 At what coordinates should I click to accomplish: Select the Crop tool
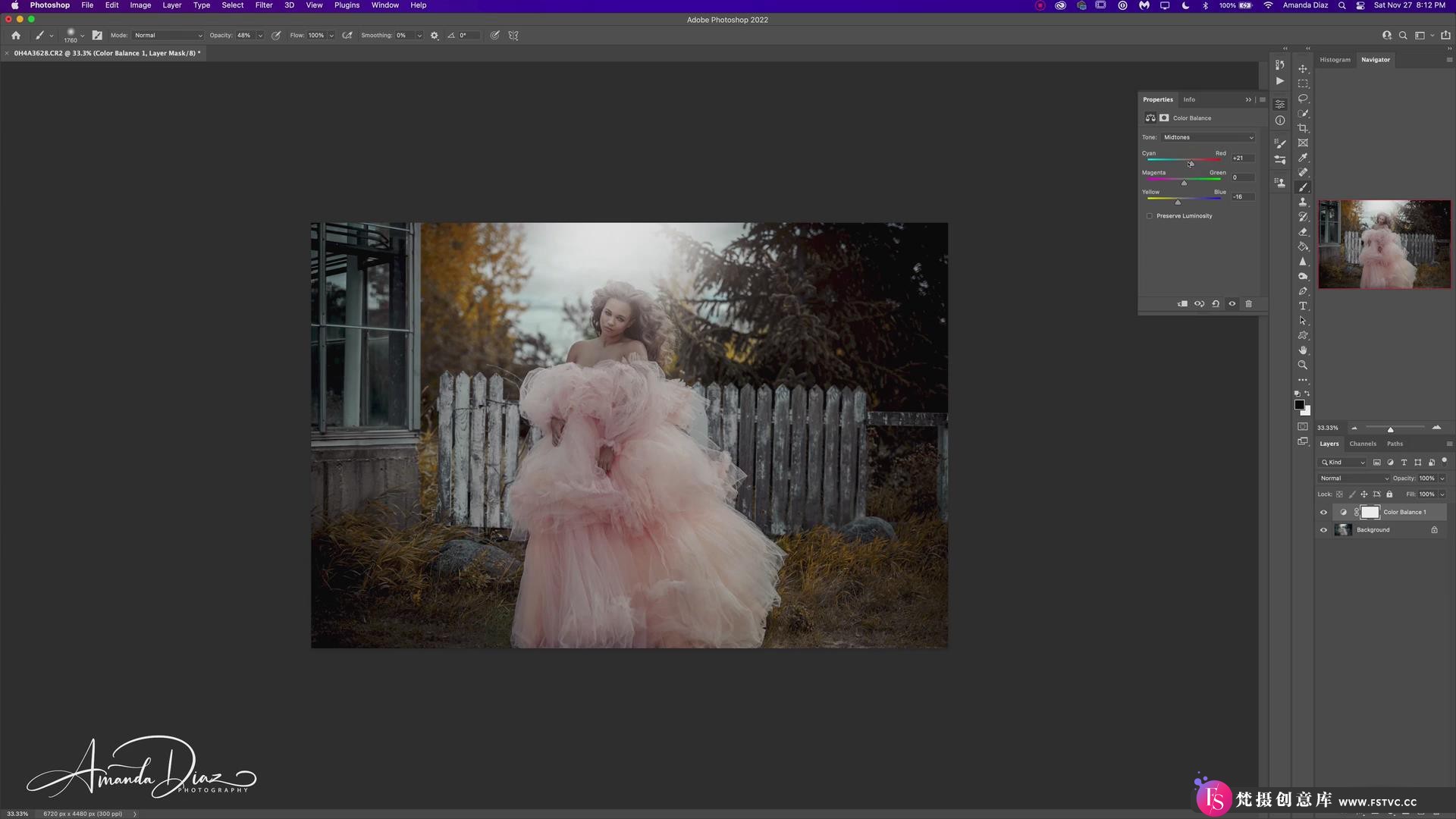click(1303, 128)
